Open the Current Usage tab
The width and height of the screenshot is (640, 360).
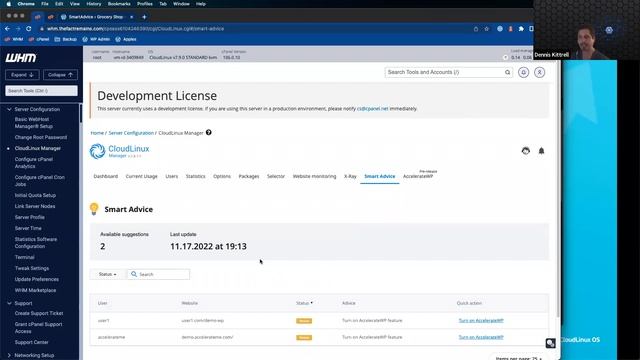141,176
